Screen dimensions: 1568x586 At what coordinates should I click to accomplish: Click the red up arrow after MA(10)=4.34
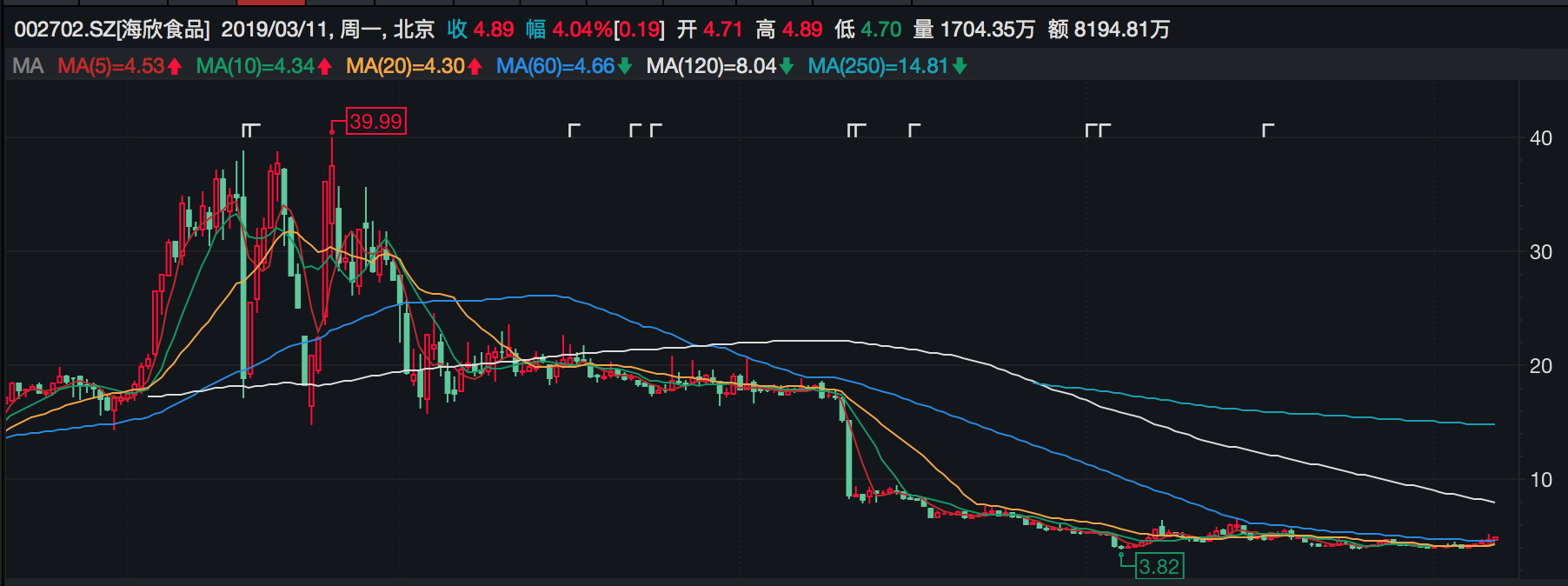click(325, 67)
